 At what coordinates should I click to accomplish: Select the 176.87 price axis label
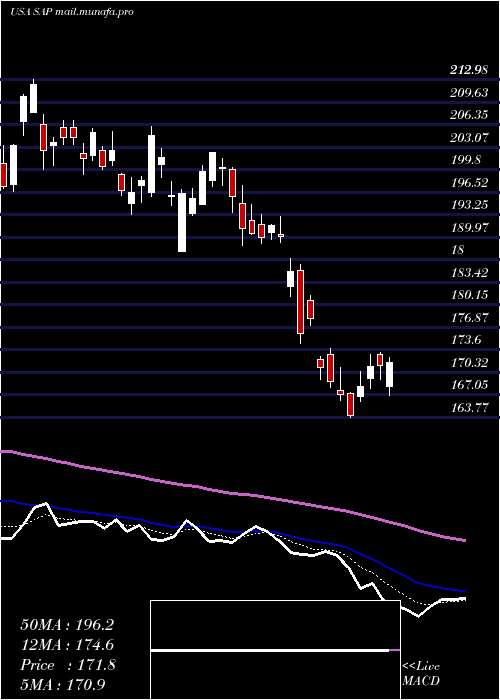[x=469, y=317]
